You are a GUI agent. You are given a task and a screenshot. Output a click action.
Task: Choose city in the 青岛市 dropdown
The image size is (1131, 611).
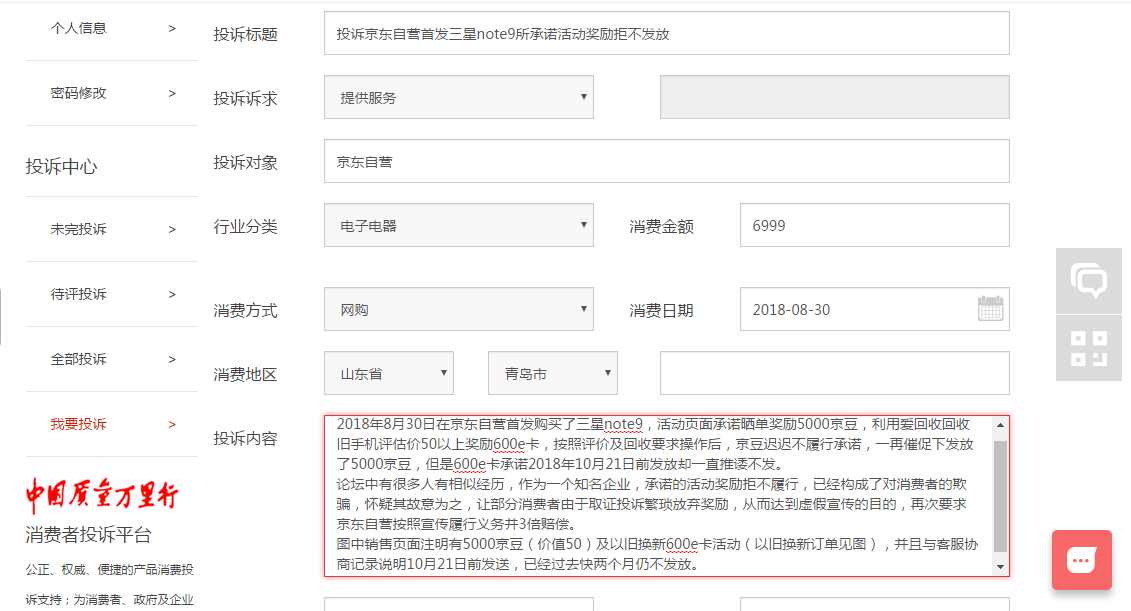[x=553, y=373]
